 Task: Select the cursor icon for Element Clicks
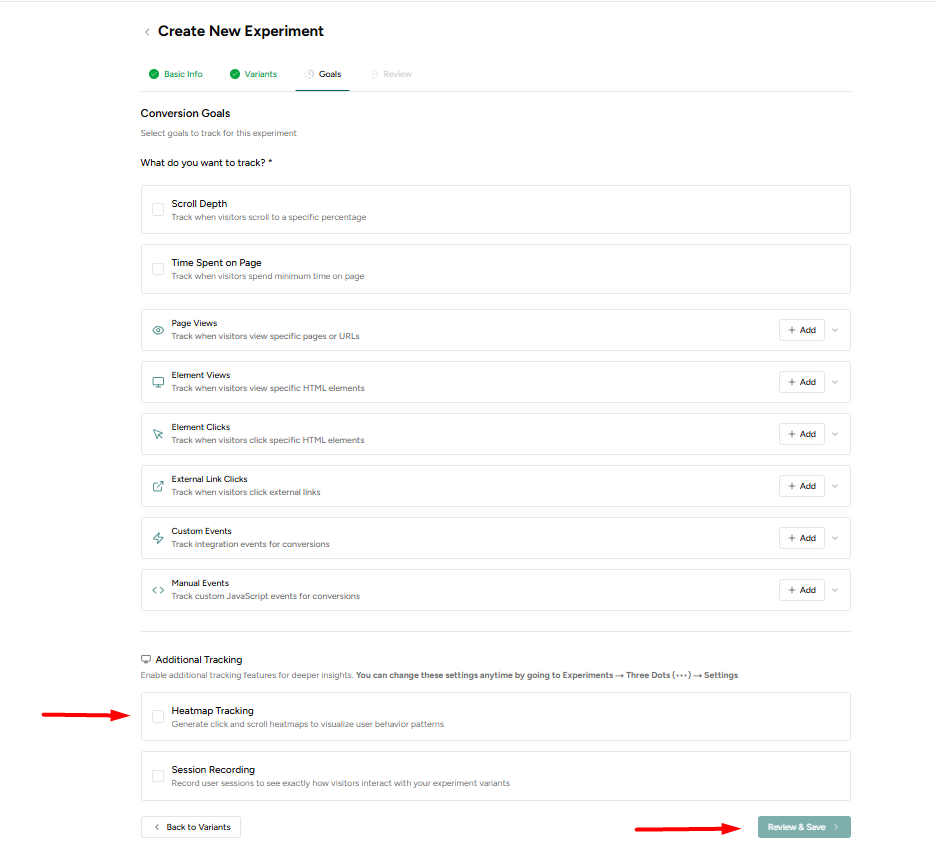point(157,433)
